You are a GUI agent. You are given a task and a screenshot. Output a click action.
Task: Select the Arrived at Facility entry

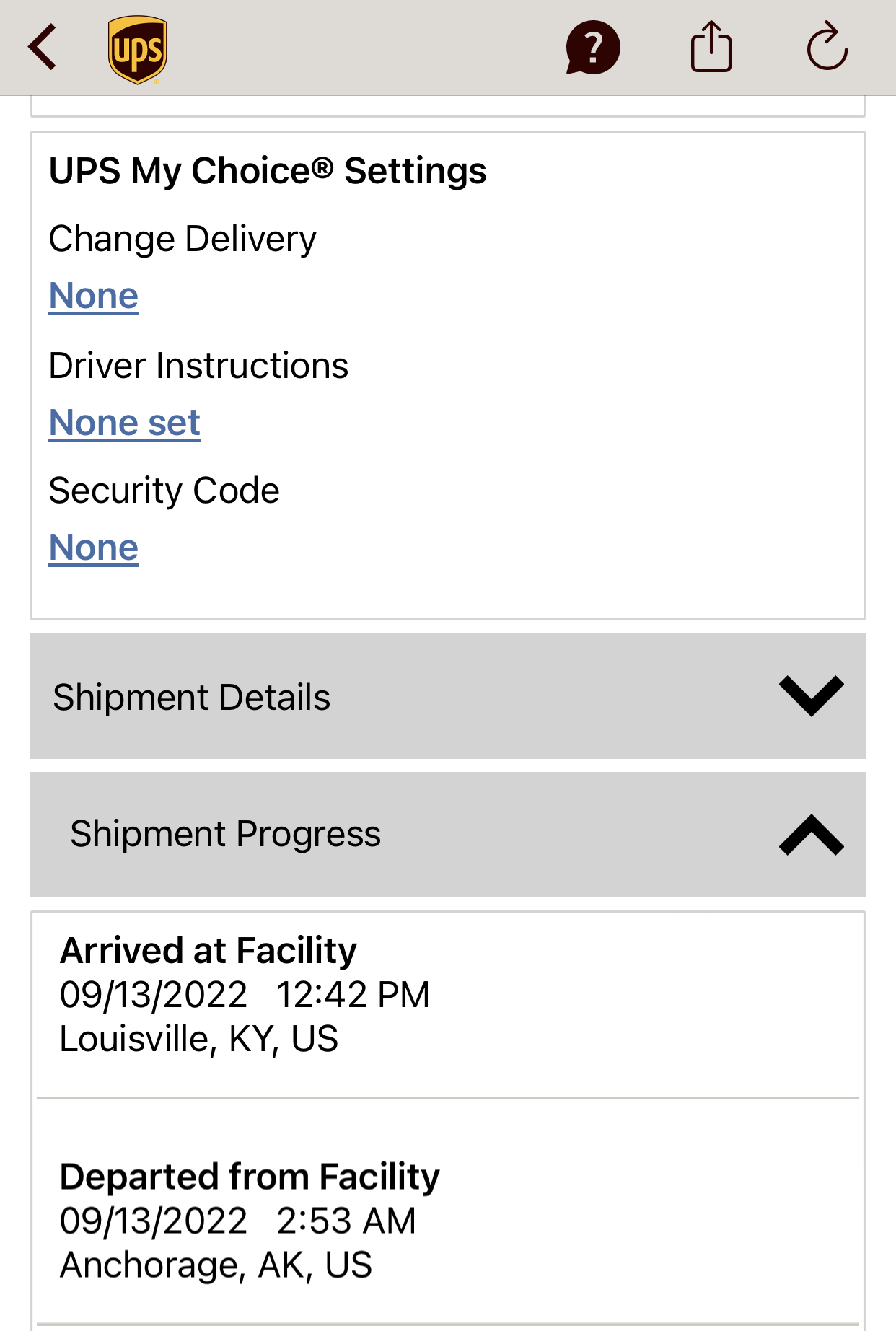click(208, 951)
